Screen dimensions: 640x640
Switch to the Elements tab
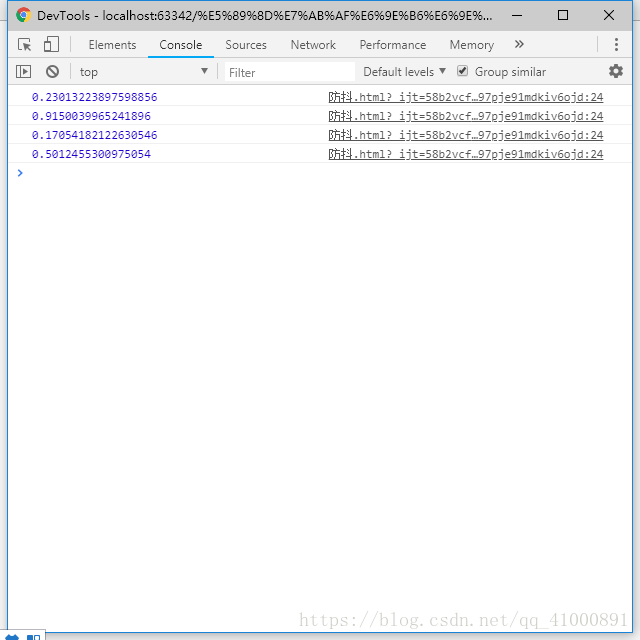click(112, 44)
